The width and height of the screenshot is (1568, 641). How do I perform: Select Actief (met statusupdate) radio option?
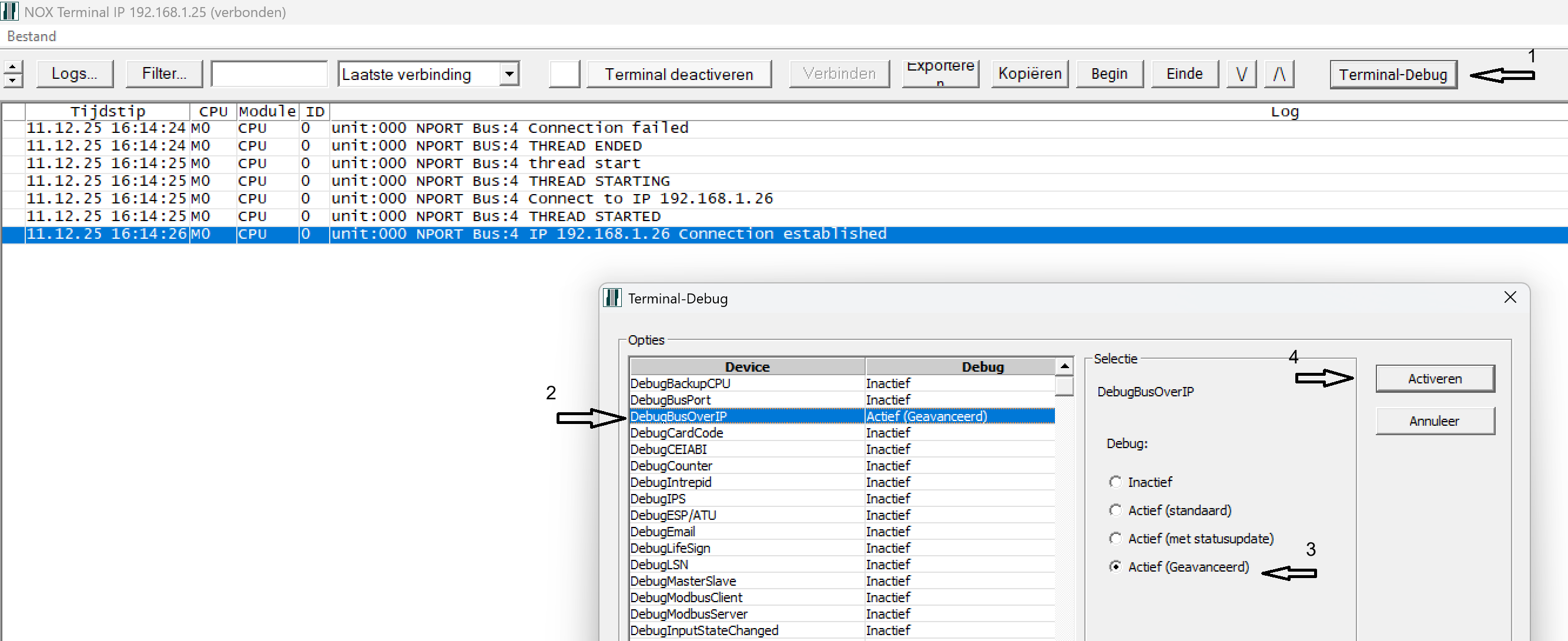coord(1115,538)
